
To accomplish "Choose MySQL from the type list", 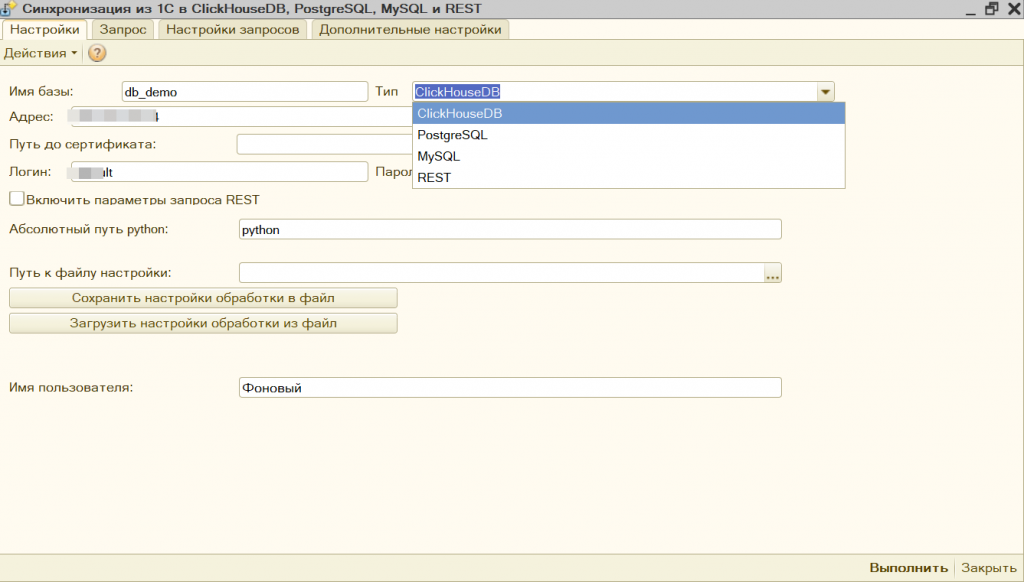I will pos(628,156).
